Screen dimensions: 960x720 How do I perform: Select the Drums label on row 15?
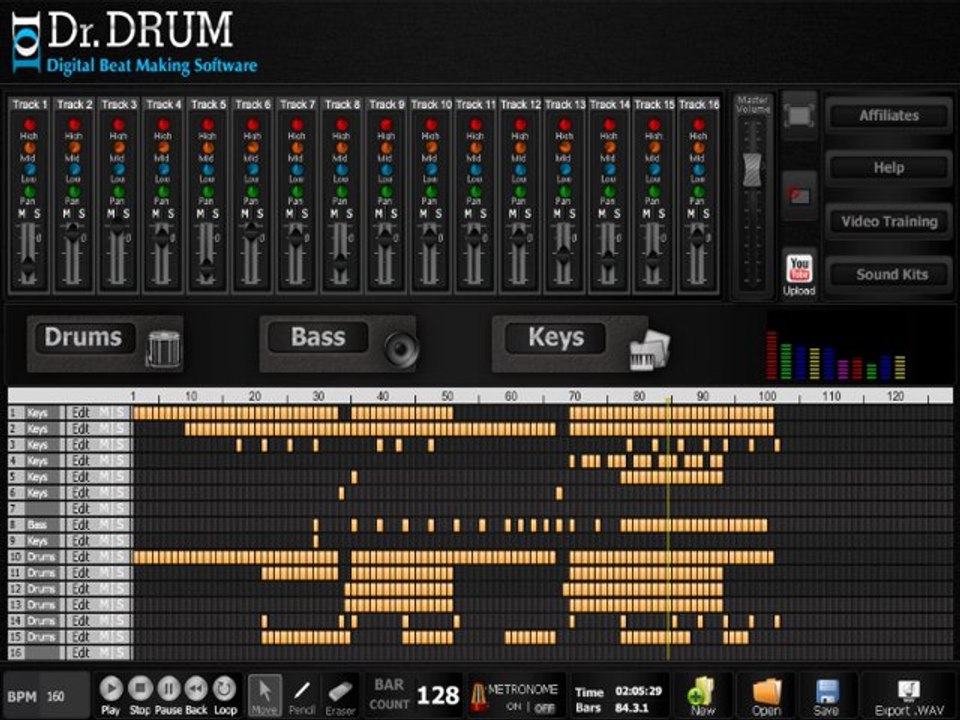click(x=41, y=637)
